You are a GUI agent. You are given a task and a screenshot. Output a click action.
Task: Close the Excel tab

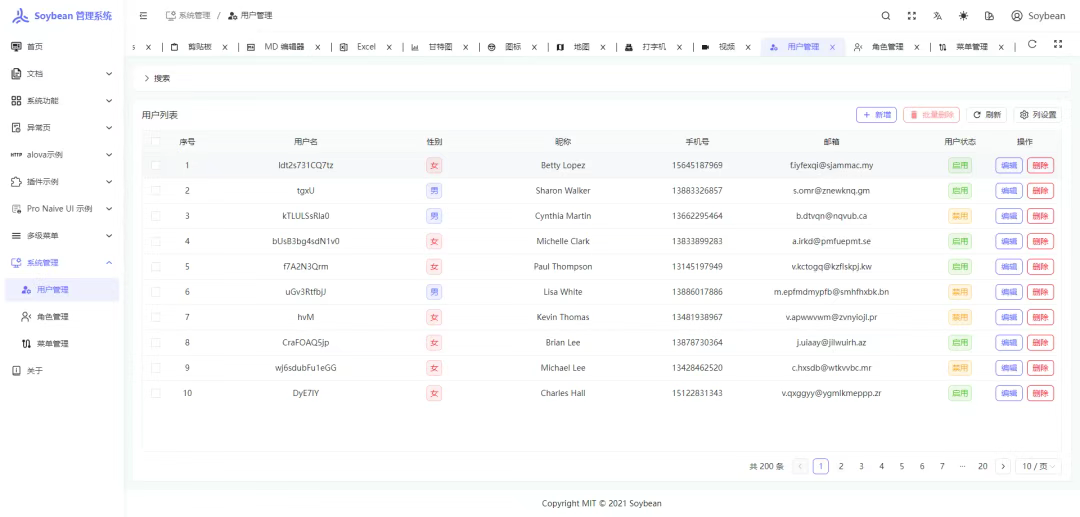click(x=388, y=47)
